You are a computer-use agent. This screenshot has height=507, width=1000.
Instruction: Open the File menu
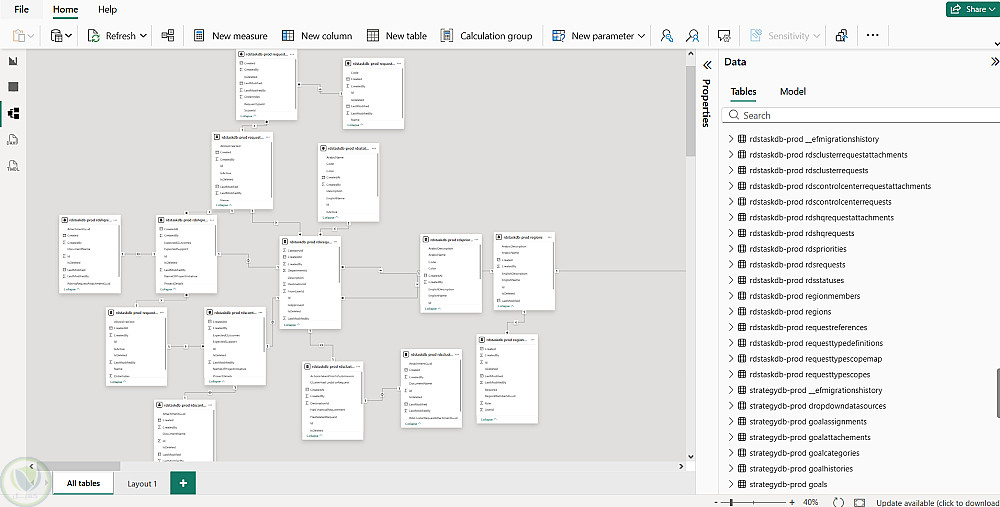(x=21, y=9)
